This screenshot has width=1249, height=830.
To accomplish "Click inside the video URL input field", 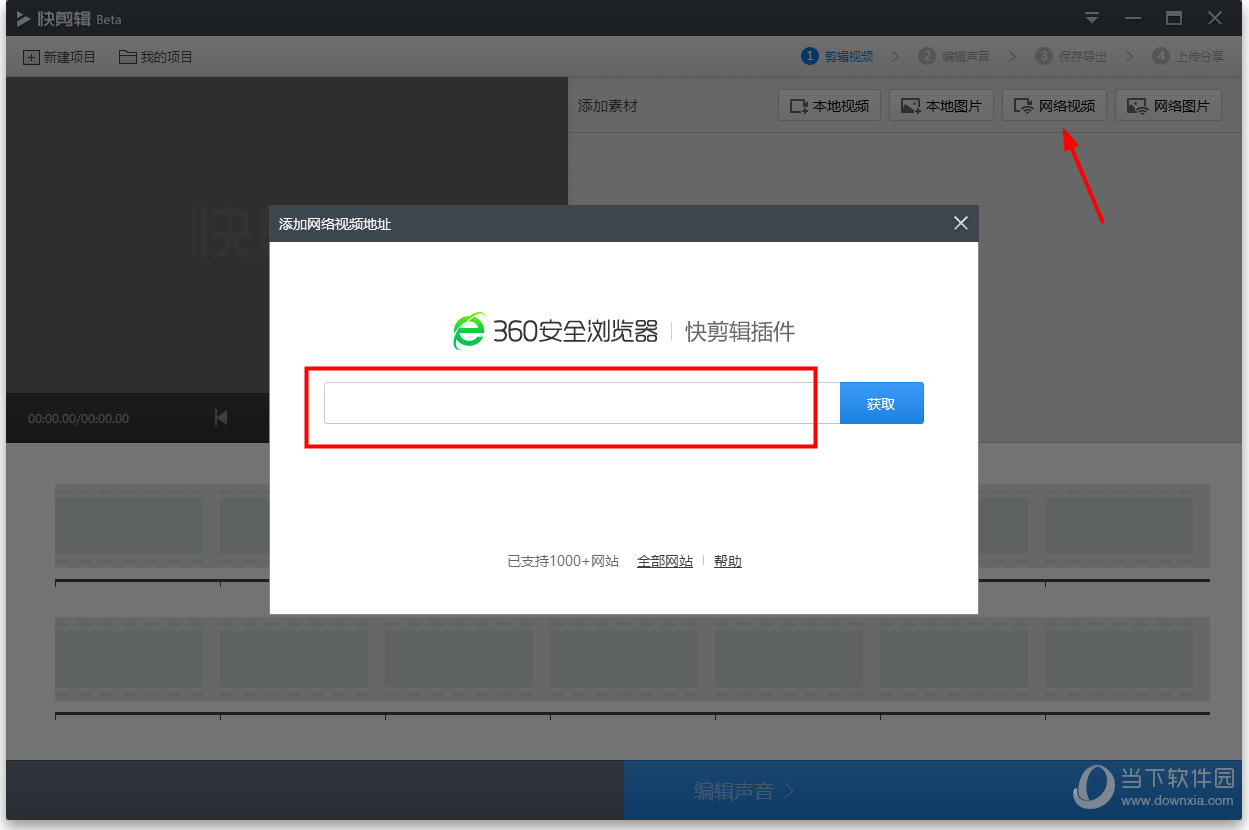I will click(x=570, y=403).
